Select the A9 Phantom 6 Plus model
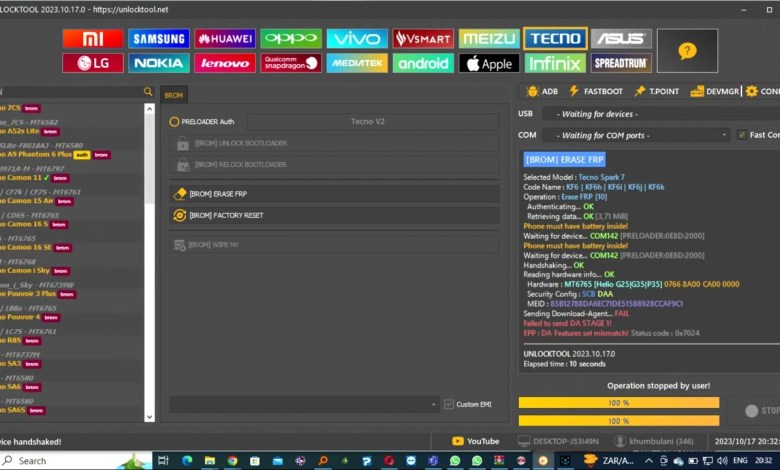This screenshot has height=470, width=780. [55, 155]
